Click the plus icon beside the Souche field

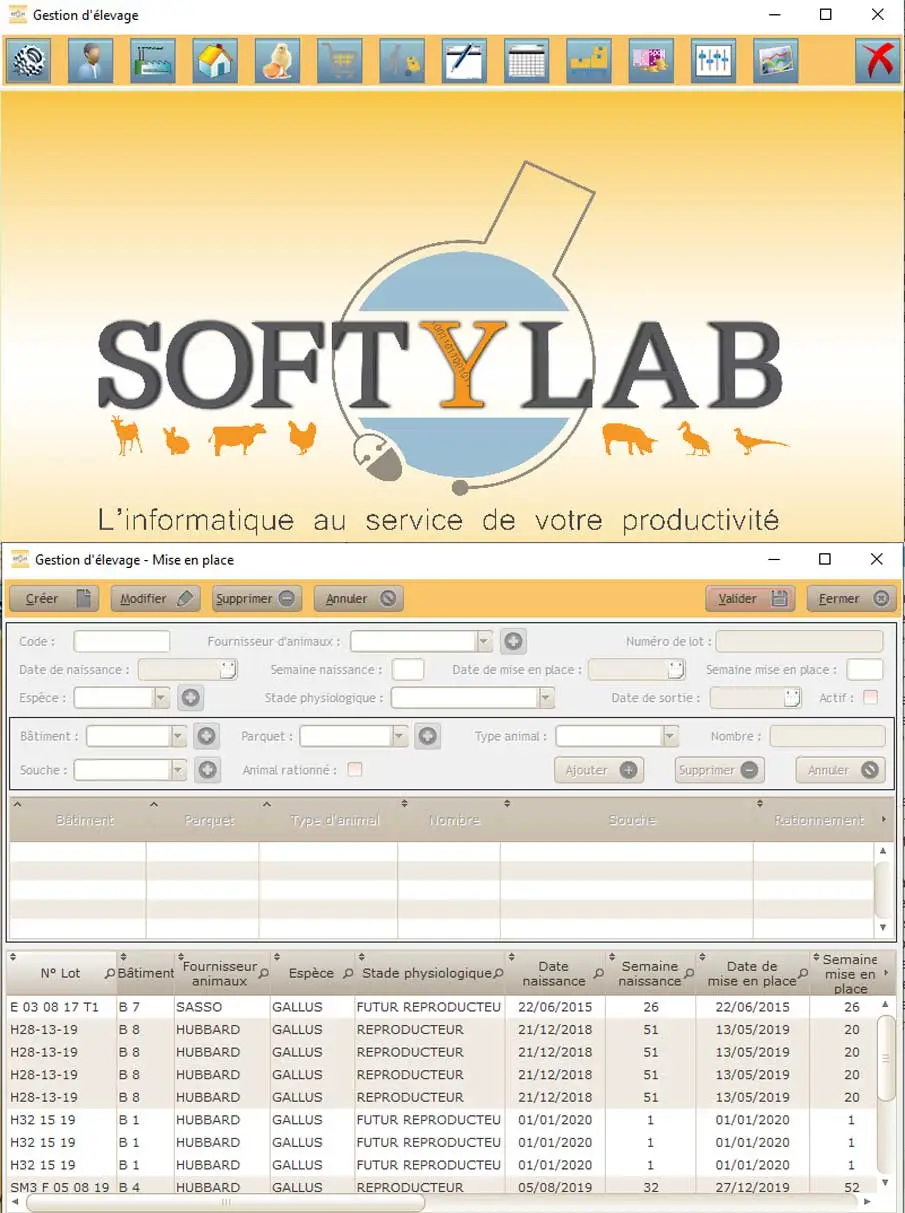(x=206, y=771)
